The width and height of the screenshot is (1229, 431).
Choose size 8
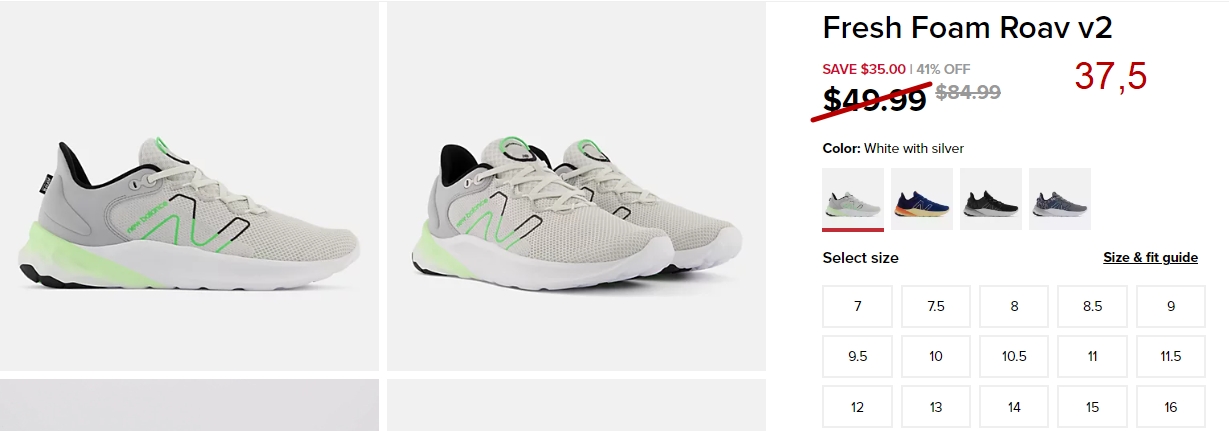click(x=1014, y=306)
